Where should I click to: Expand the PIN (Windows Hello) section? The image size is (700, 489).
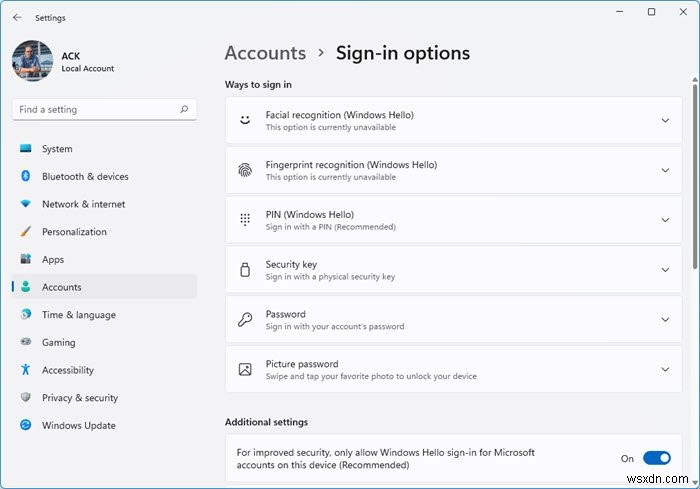click(x=665, y=220)
